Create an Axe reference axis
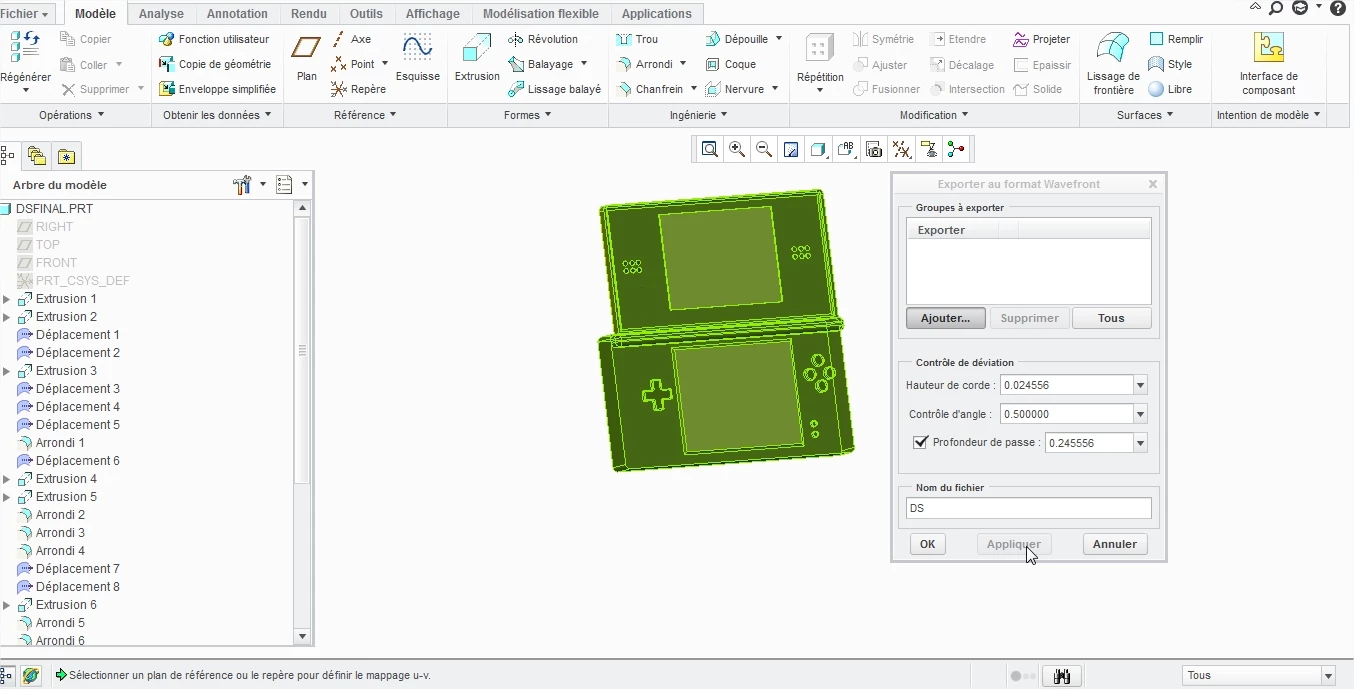The height and width of the screenshot is (689, 1354). click(x=351, y=39)
